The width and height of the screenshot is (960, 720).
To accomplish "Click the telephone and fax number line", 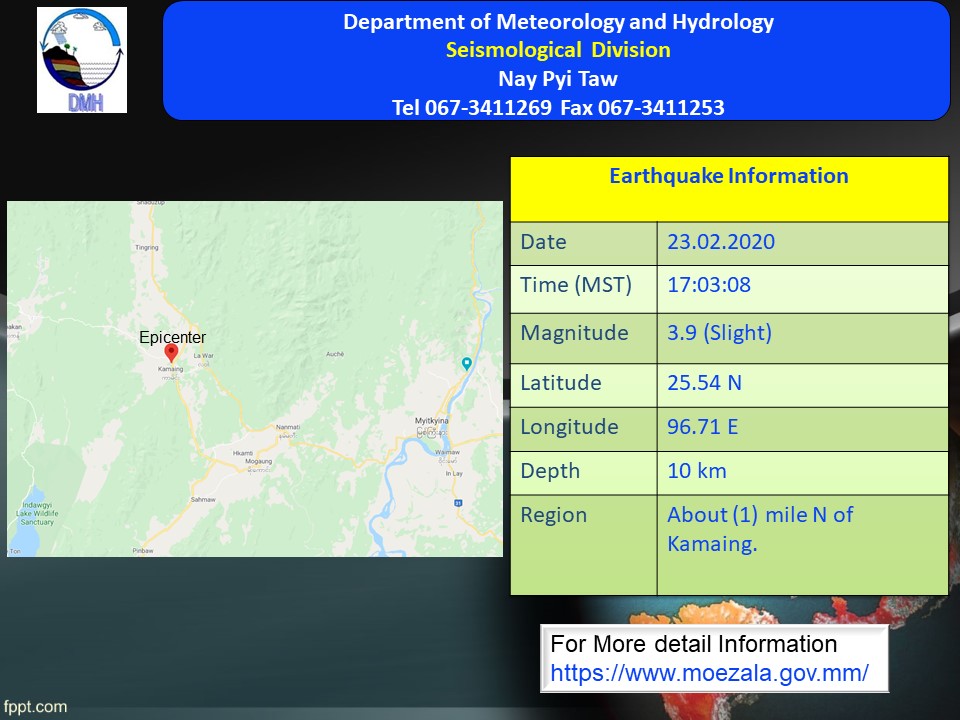I will point(558,108).
